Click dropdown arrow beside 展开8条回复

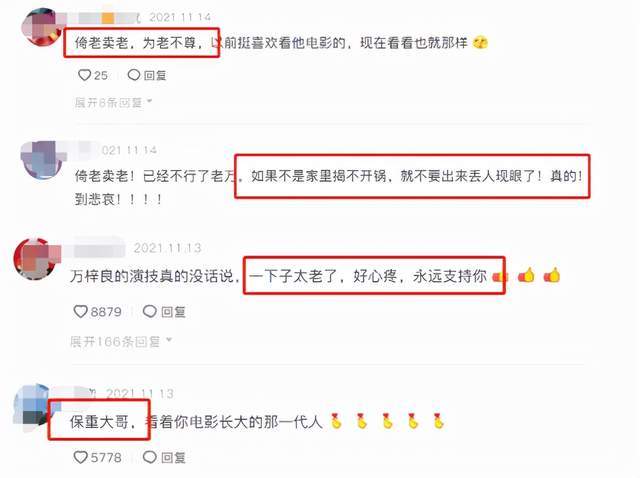point(149,101)
